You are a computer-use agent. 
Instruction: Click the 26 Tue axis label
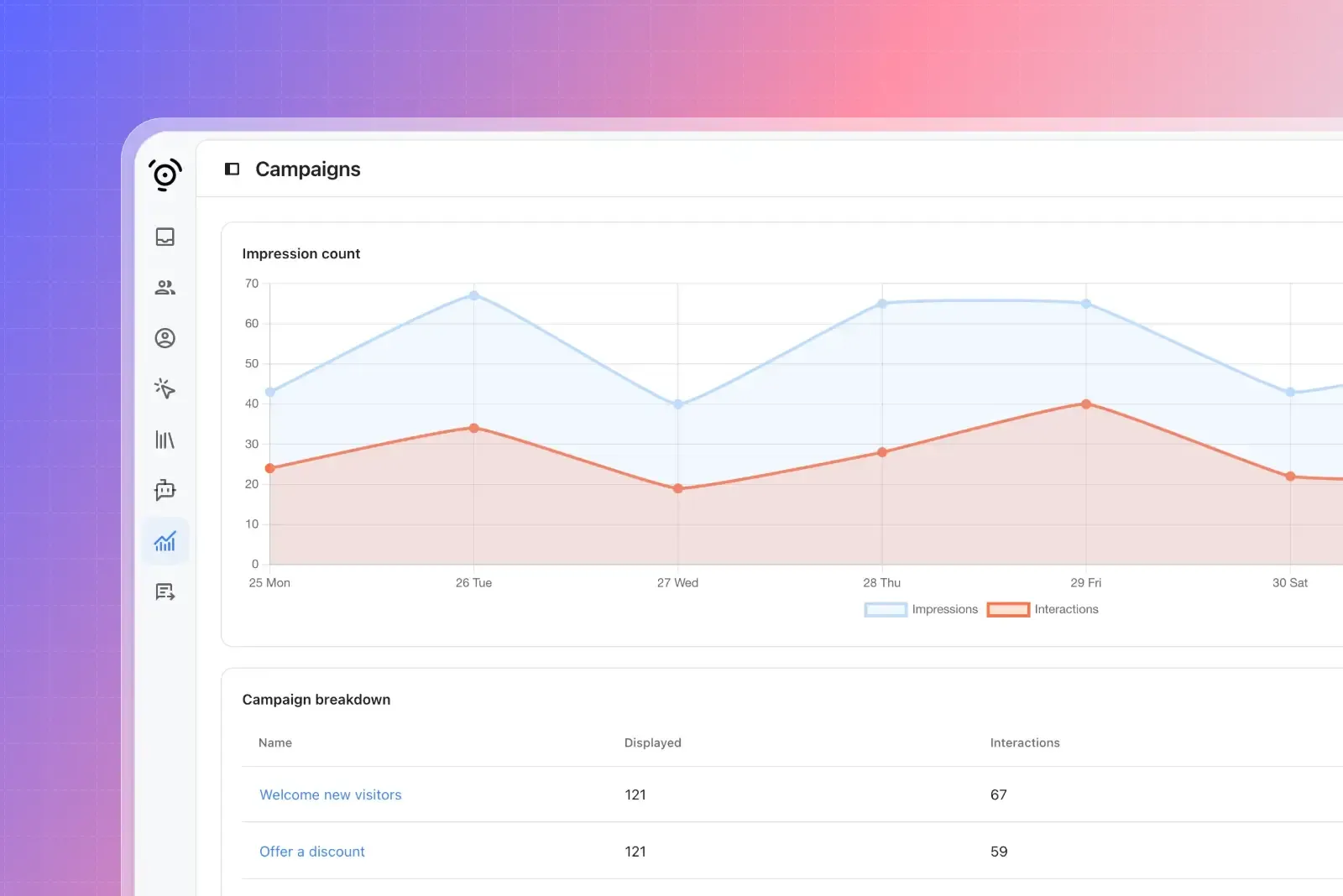coord(474,582)
